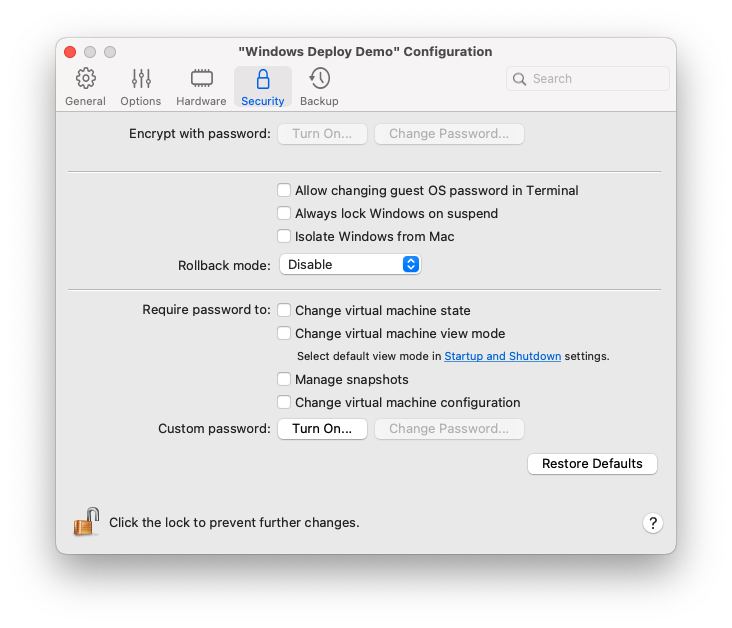Viewport: 732px width, 628px height.
Task: Open the Backup clock icon
Action: click(x=319, y=79)
